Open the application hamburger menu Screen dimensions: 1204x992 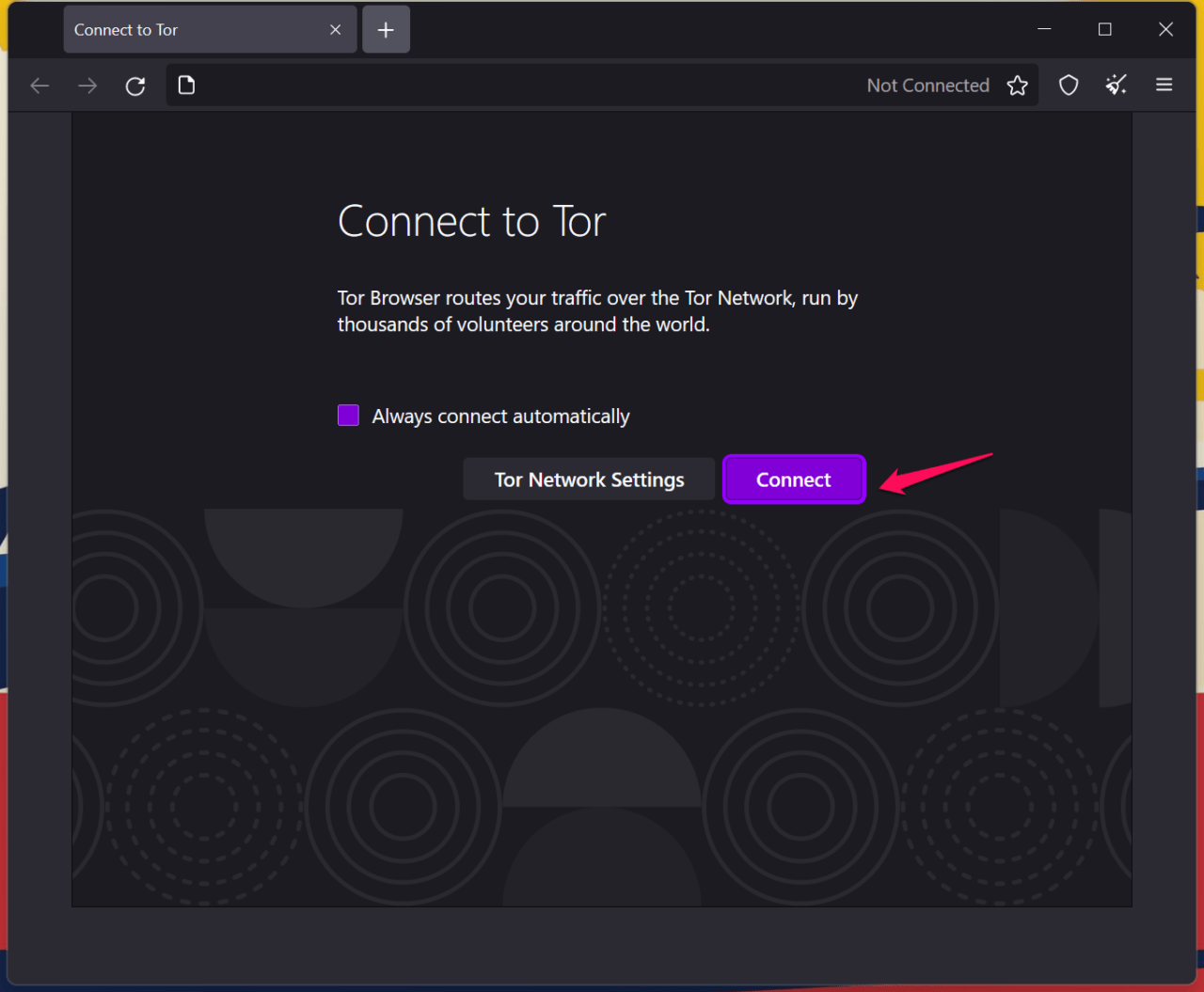point(1164,85)
